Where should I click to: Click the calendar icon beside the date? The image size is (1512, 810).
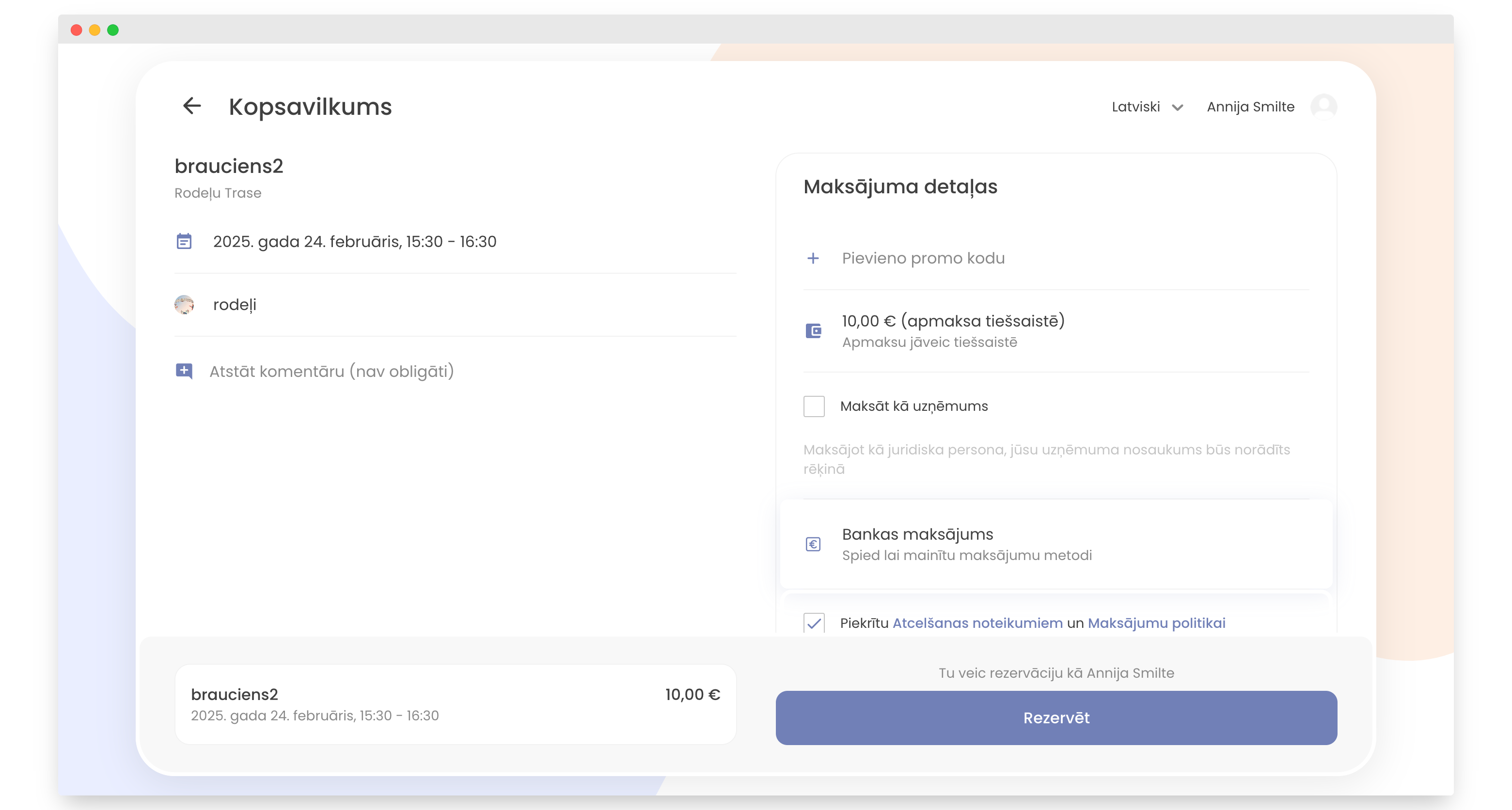(184, 241)
